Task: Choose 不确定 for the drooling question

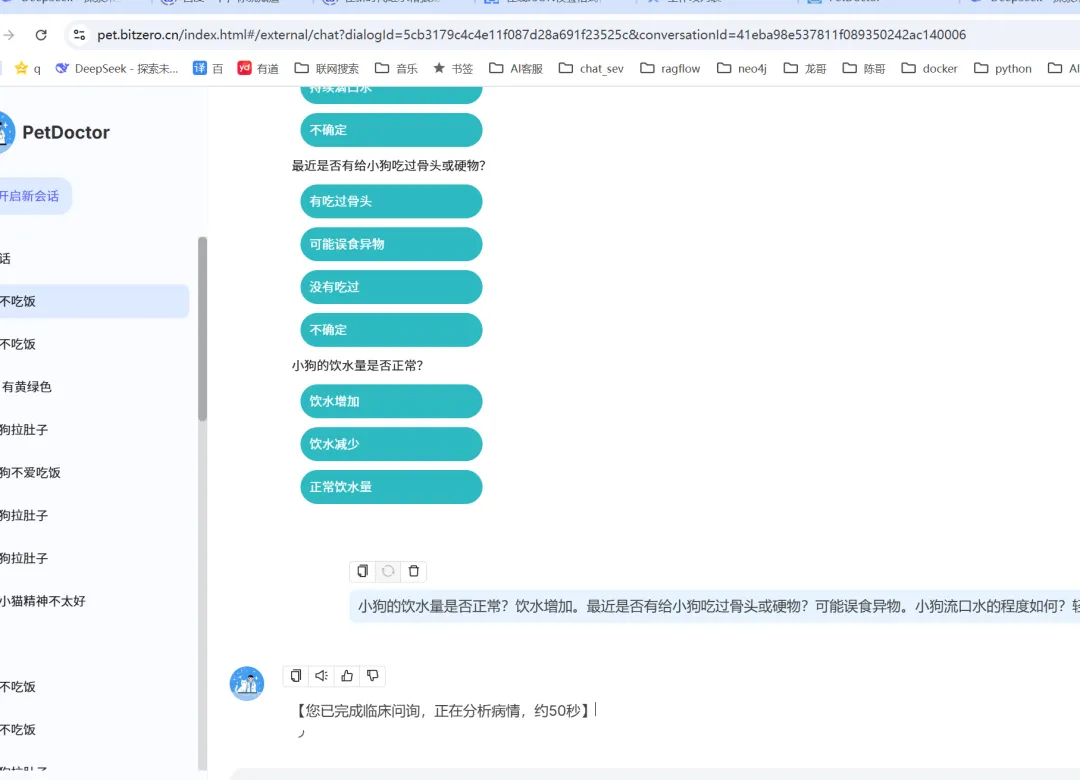Action: (x=391, y=130)
